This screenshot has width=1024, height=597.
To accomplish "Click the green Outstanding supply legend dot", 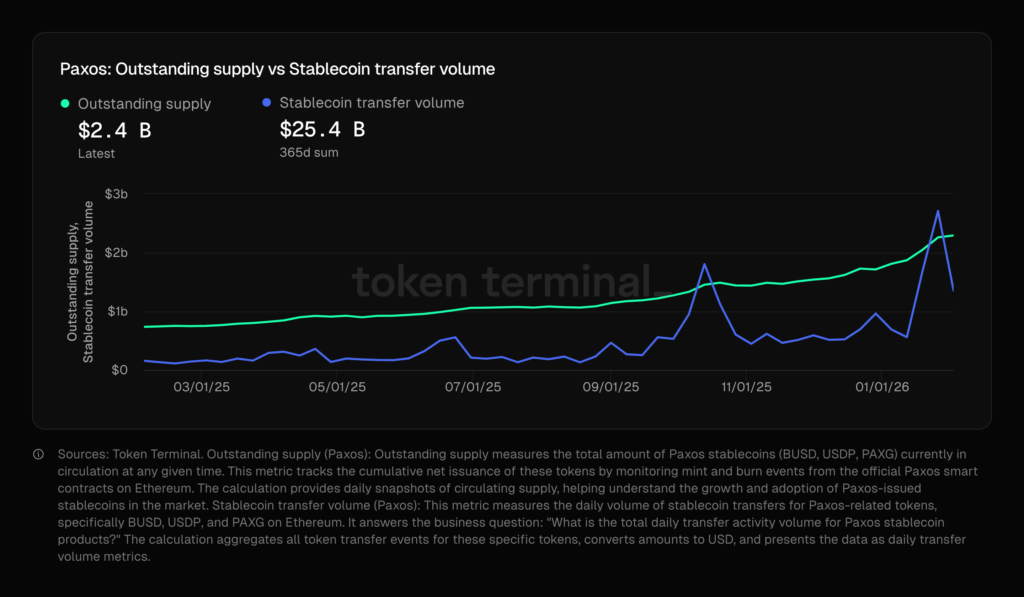I will 65,103.
